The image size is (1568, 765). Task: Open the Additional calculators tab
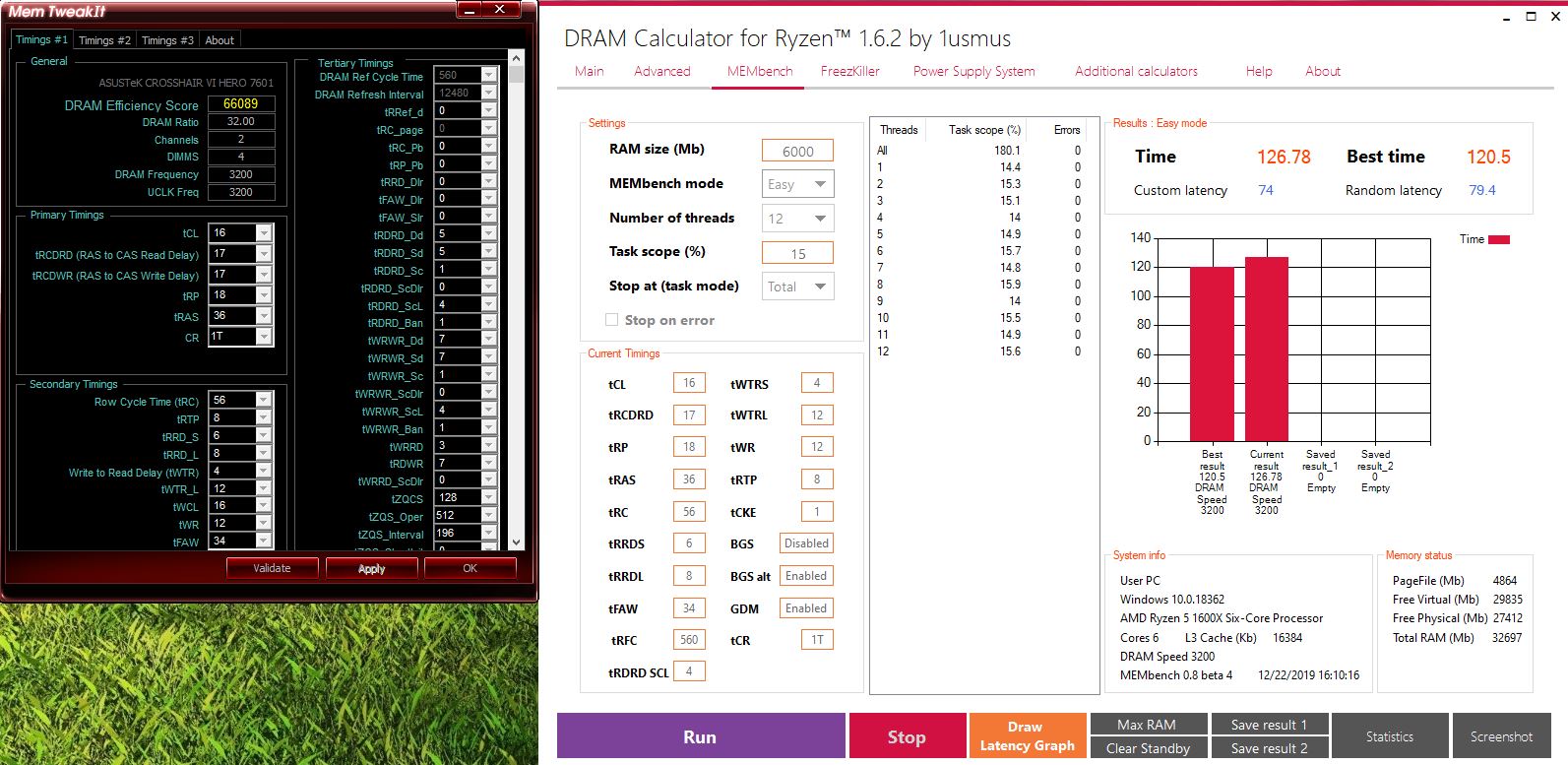tap(1137, 71)
